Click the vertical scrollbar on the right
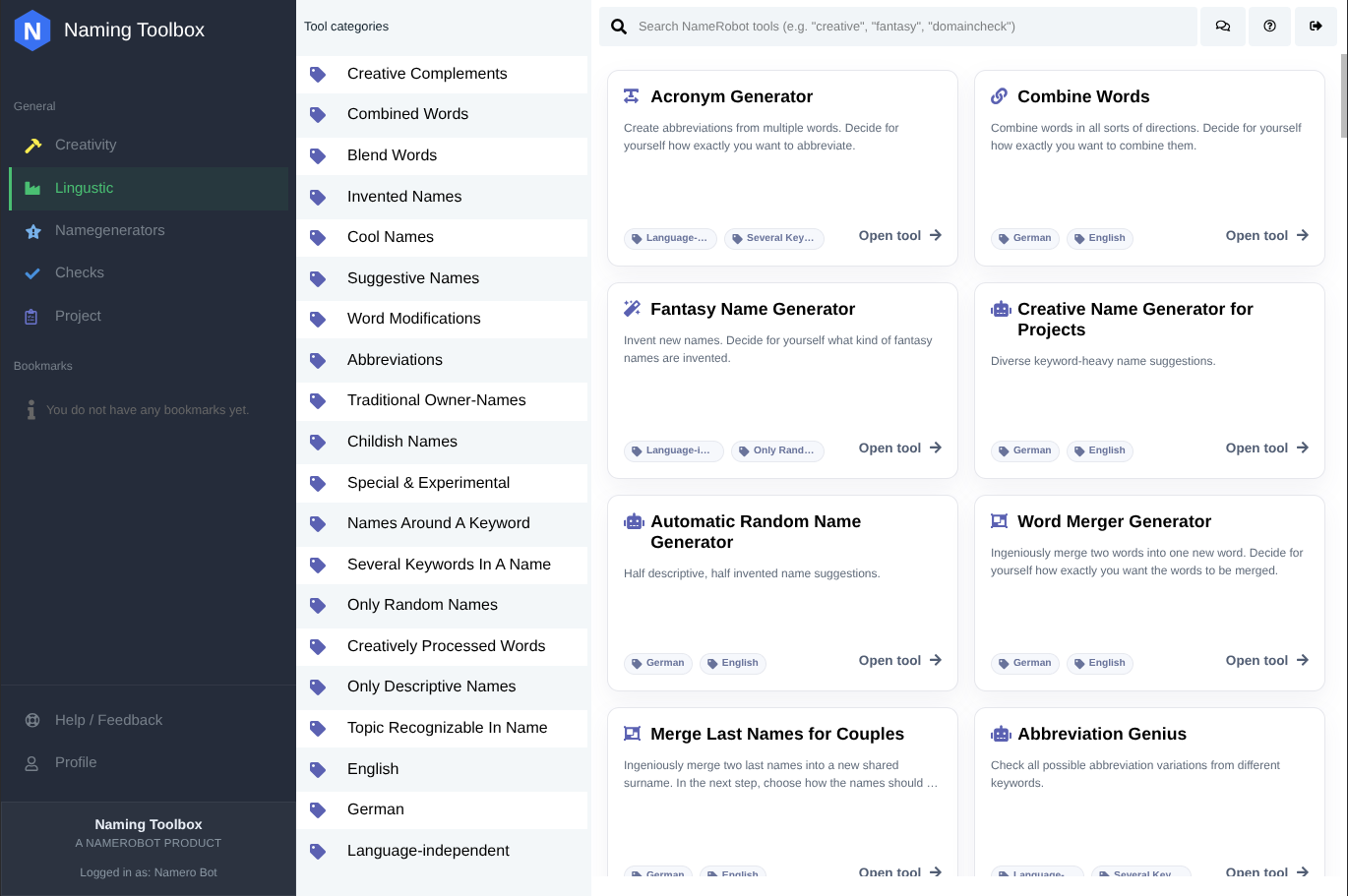Screen dimensions: 1348x896 1343,96
